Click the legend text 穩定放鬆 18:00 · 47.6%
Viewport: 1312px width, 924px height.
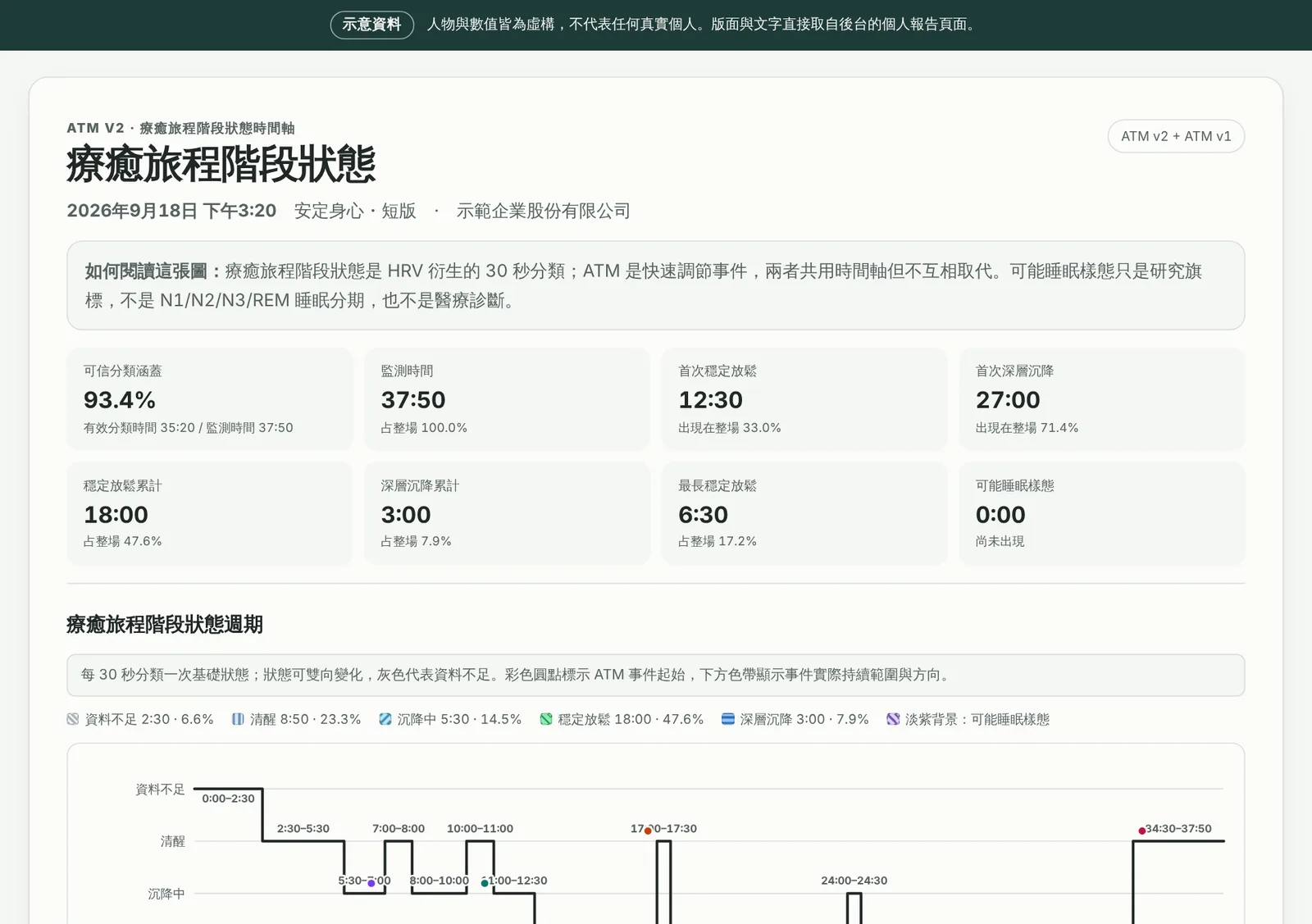(631, 719)
